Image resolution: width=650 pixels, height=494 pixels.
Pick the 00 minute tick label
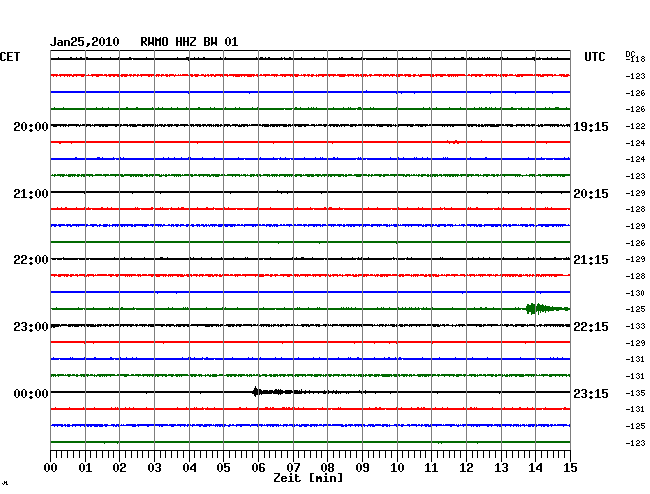click(x=51, y=467)
